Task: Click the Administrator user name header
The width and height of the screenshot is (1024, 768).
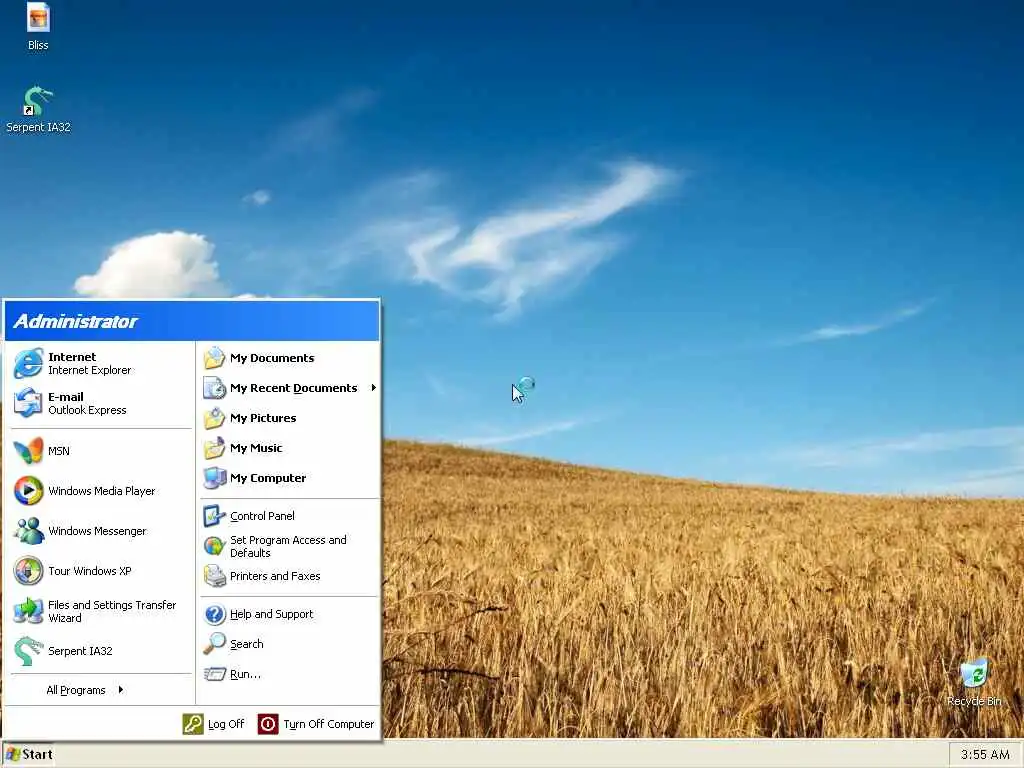Action: point(75,321)
